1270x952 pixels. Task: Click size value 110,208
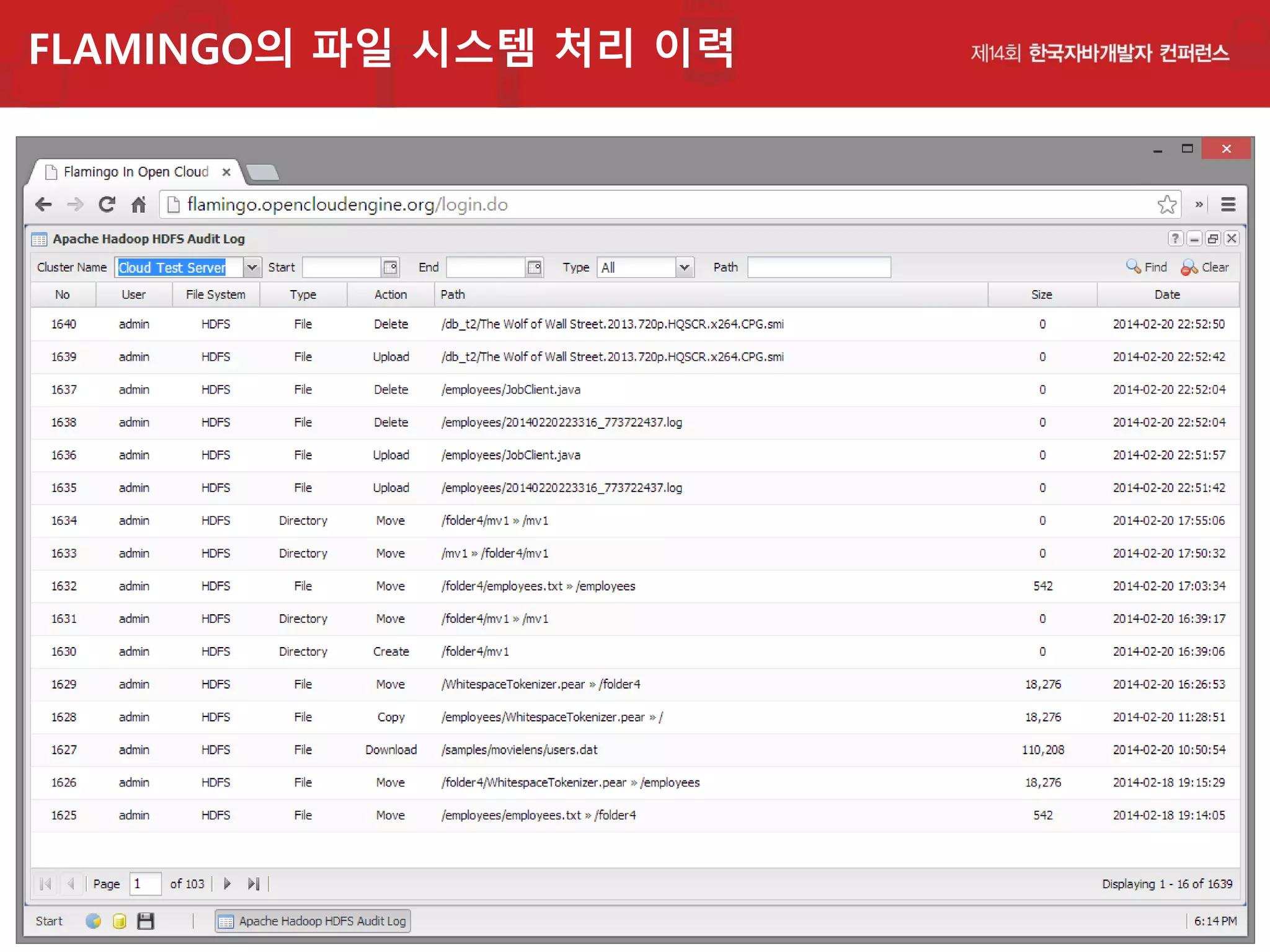click(x=1043, y=750)
